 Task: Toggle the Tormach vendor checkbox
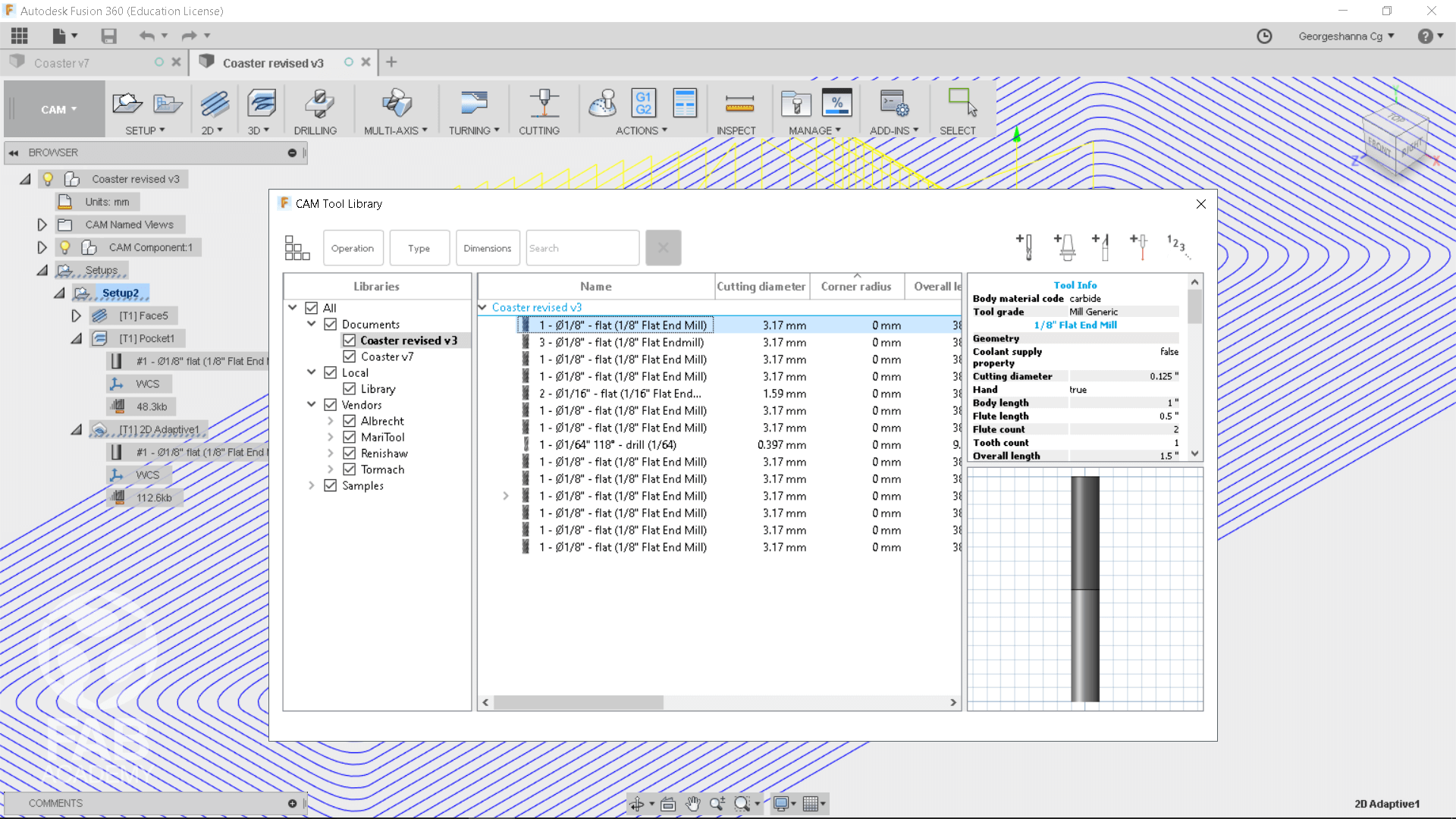click(349, 469)
